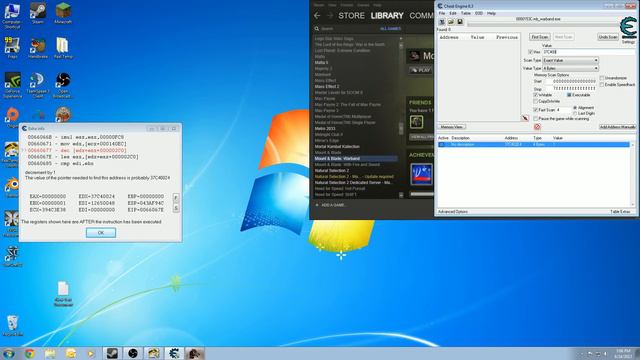Viewport: 640px width, 360px height.
Task: Enable the Unrandomizer checkbox
Action: click(602, 78)
